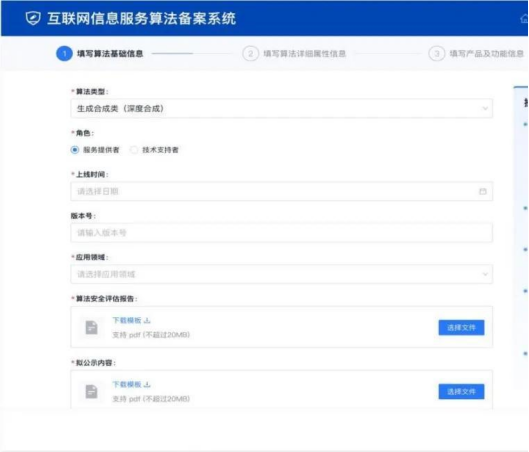The width and height of the screenshot is (529, 452).
Task: Select 技术支持者 radio button
Action: (134, 150)
